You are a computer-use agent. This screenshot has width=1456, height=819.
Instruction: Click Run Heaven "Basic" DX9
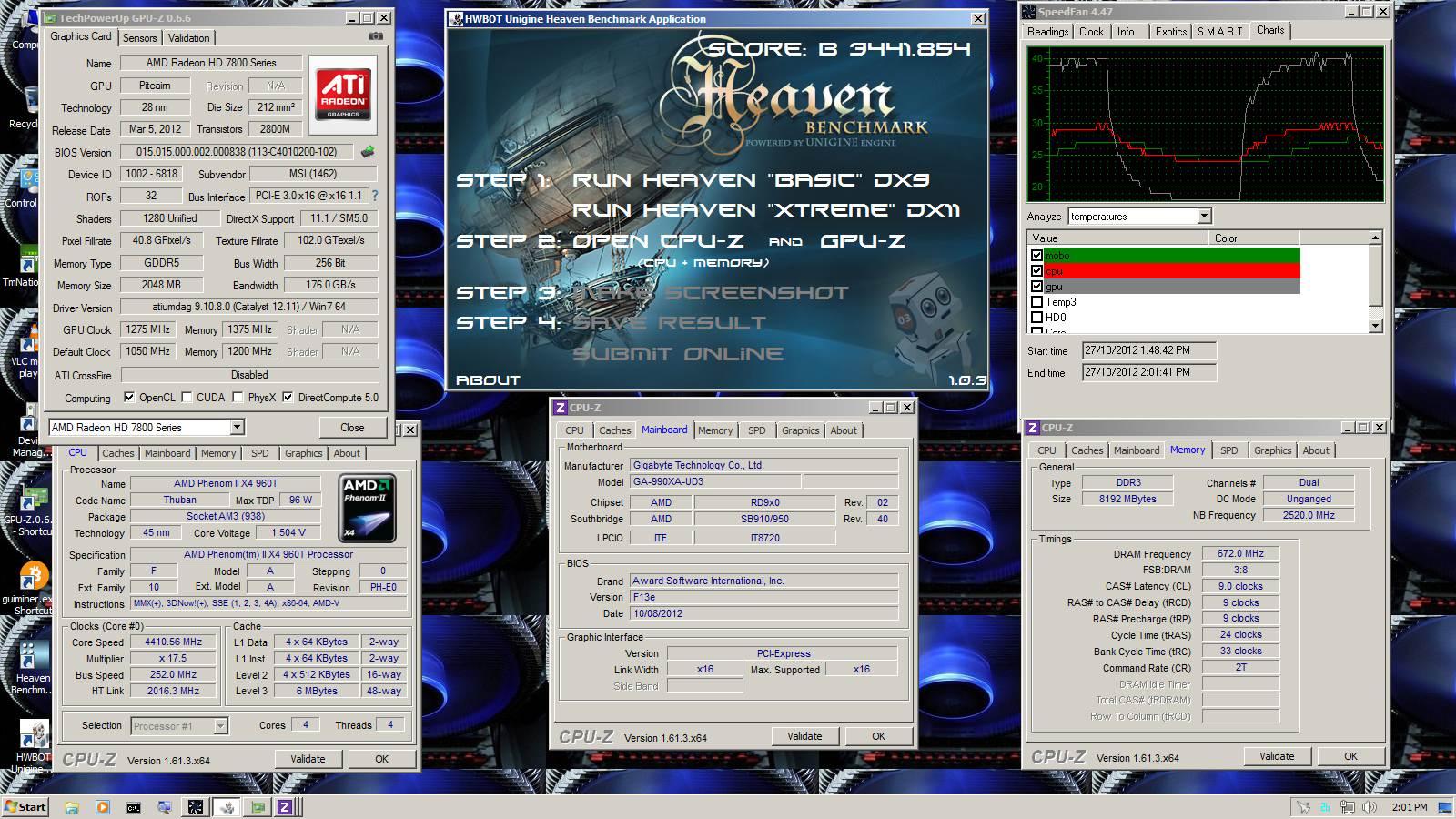click(751, 180)
